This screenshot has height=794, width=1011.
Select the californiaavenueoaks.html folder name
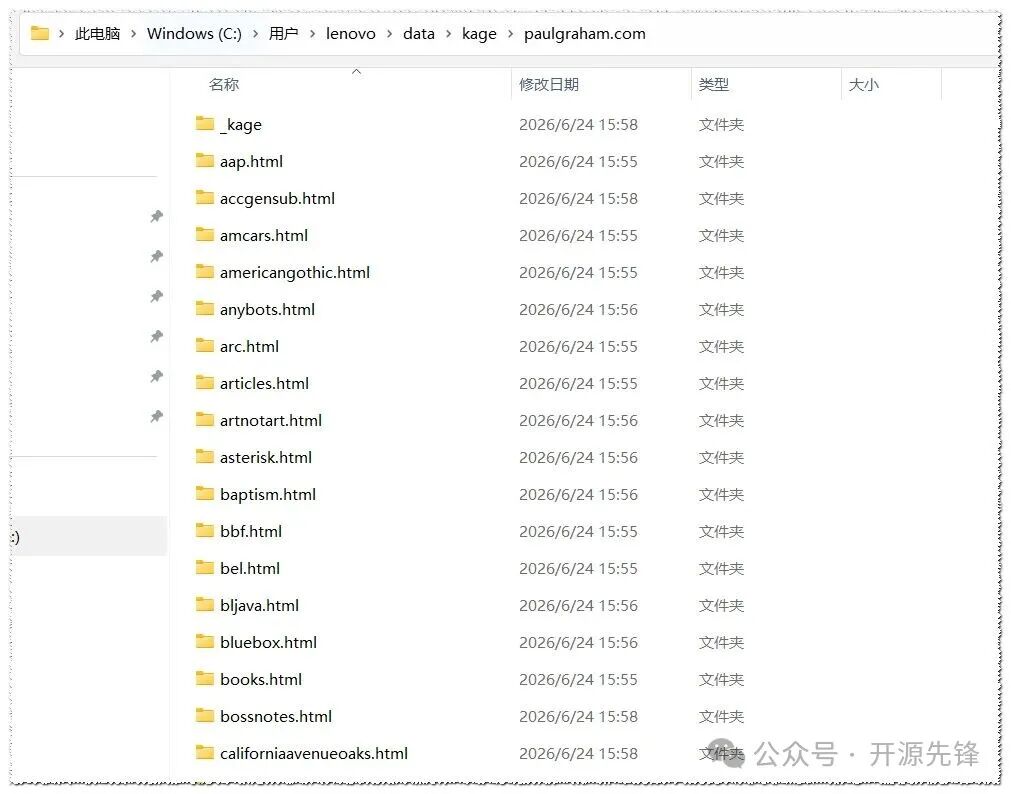click(x=314, y=753)
